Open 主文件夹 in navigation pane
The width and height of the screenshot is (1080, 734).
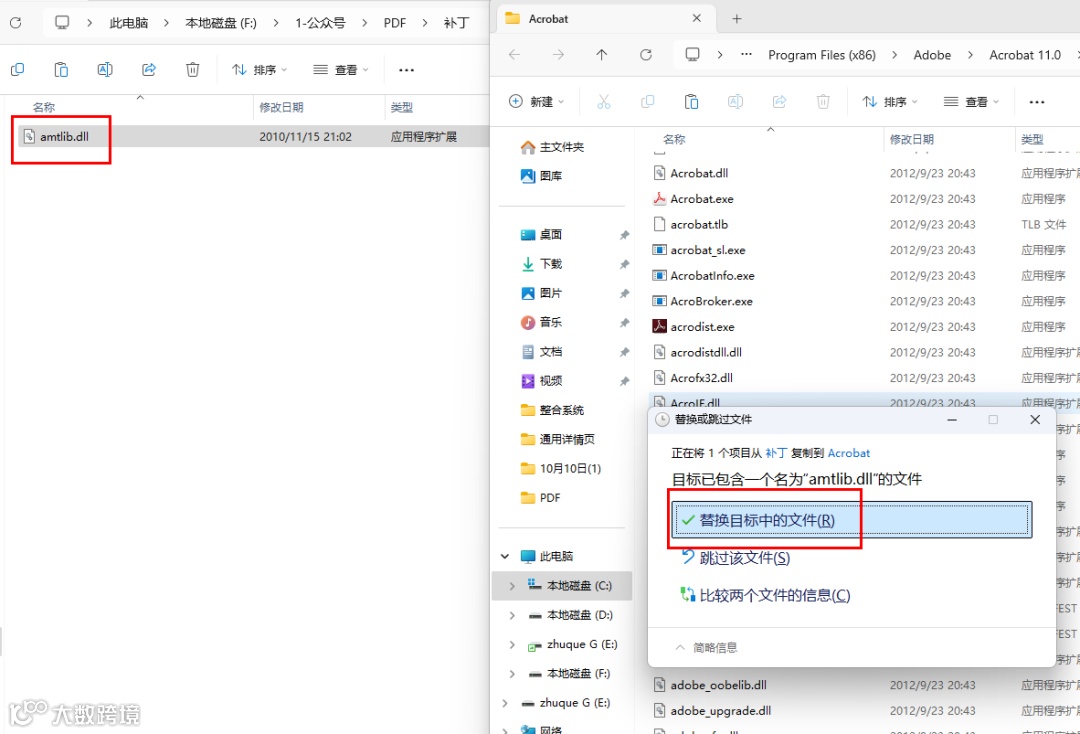click(552, 147)
